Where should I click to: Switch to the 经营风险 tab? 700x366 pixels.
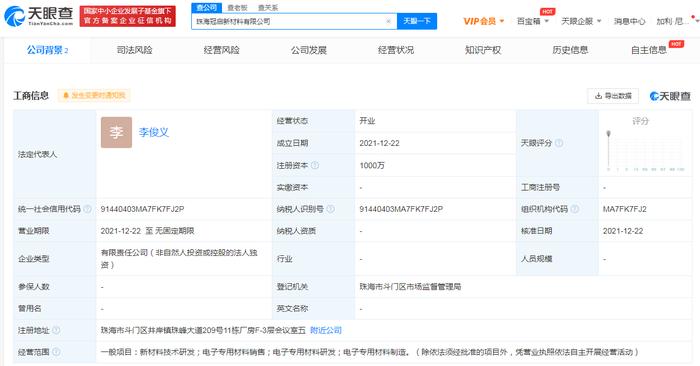coord(221,50)
